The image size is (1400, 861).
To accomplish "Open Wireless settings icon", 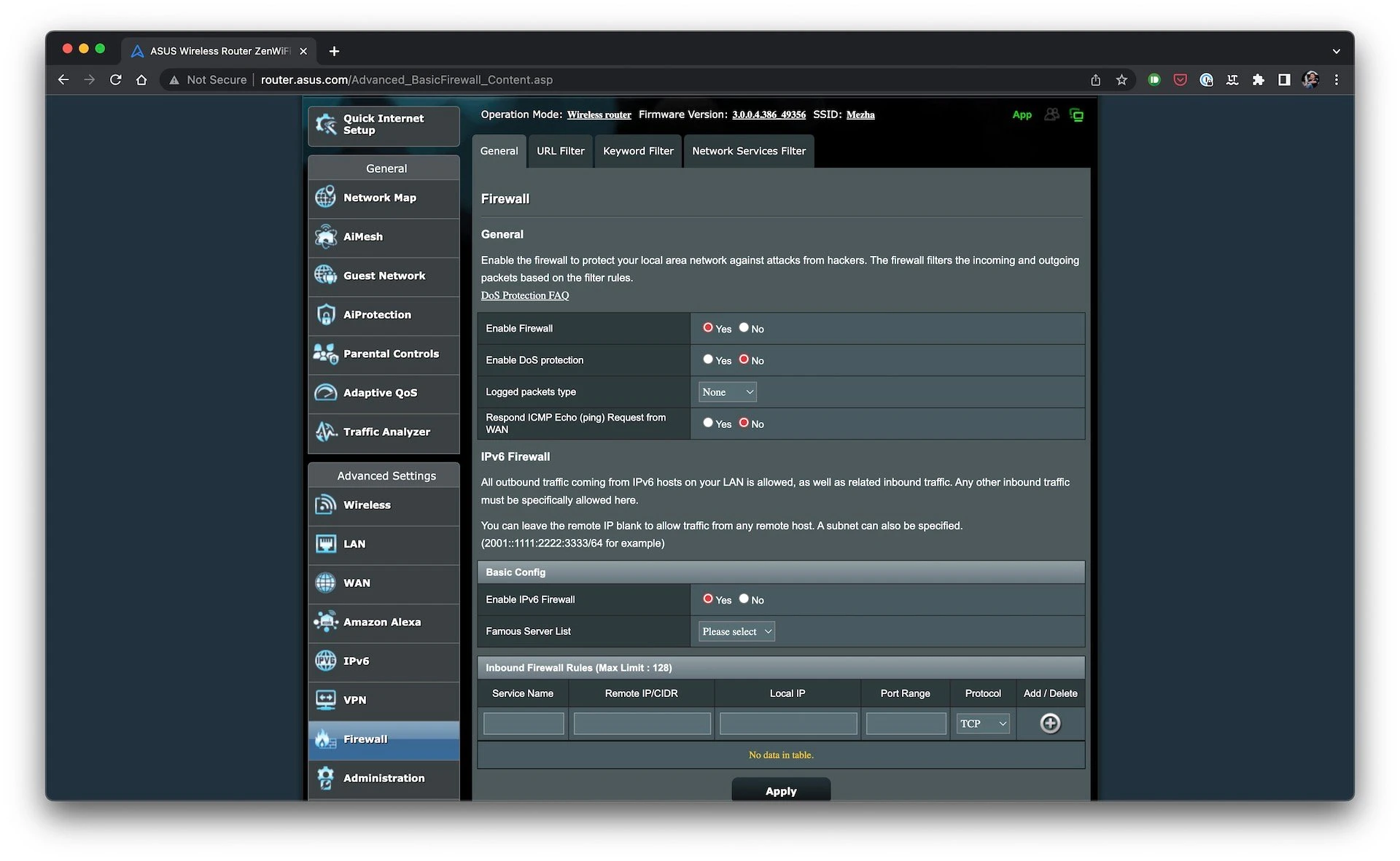I will click(x=325, y=505).
